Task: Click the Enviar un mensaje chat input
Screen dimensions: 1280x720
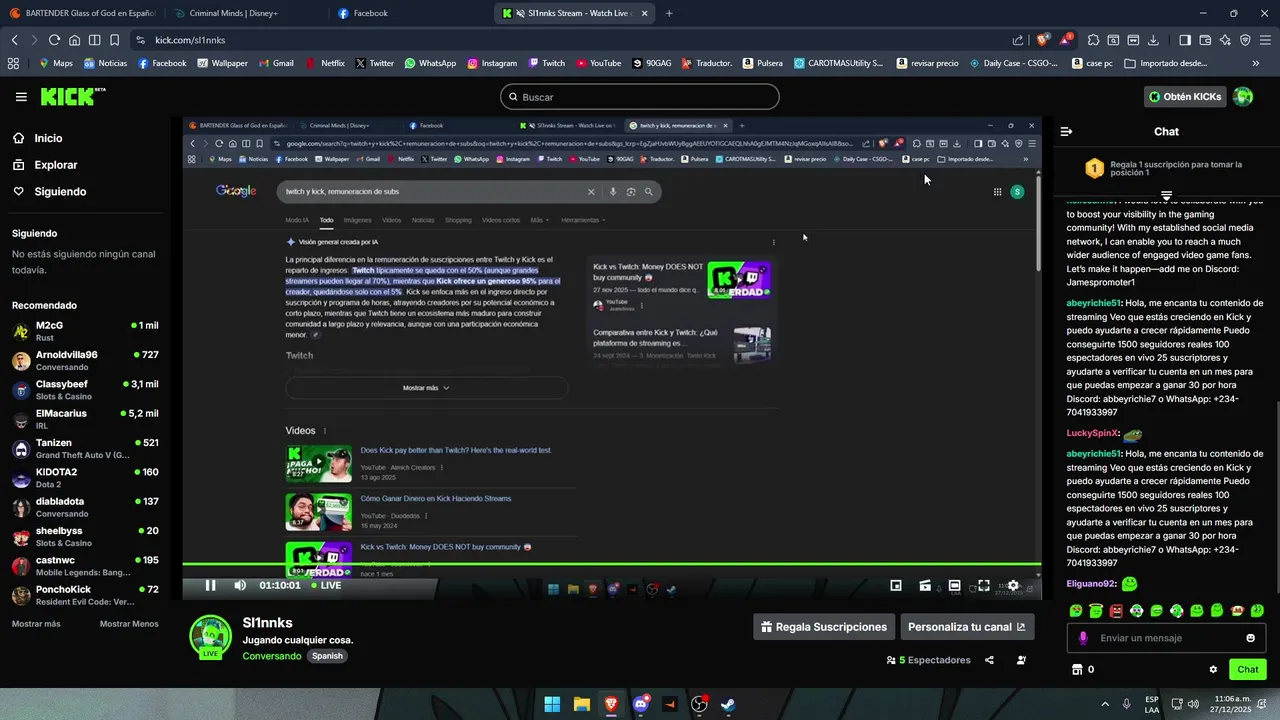Action: click(x=1166, y=638)
